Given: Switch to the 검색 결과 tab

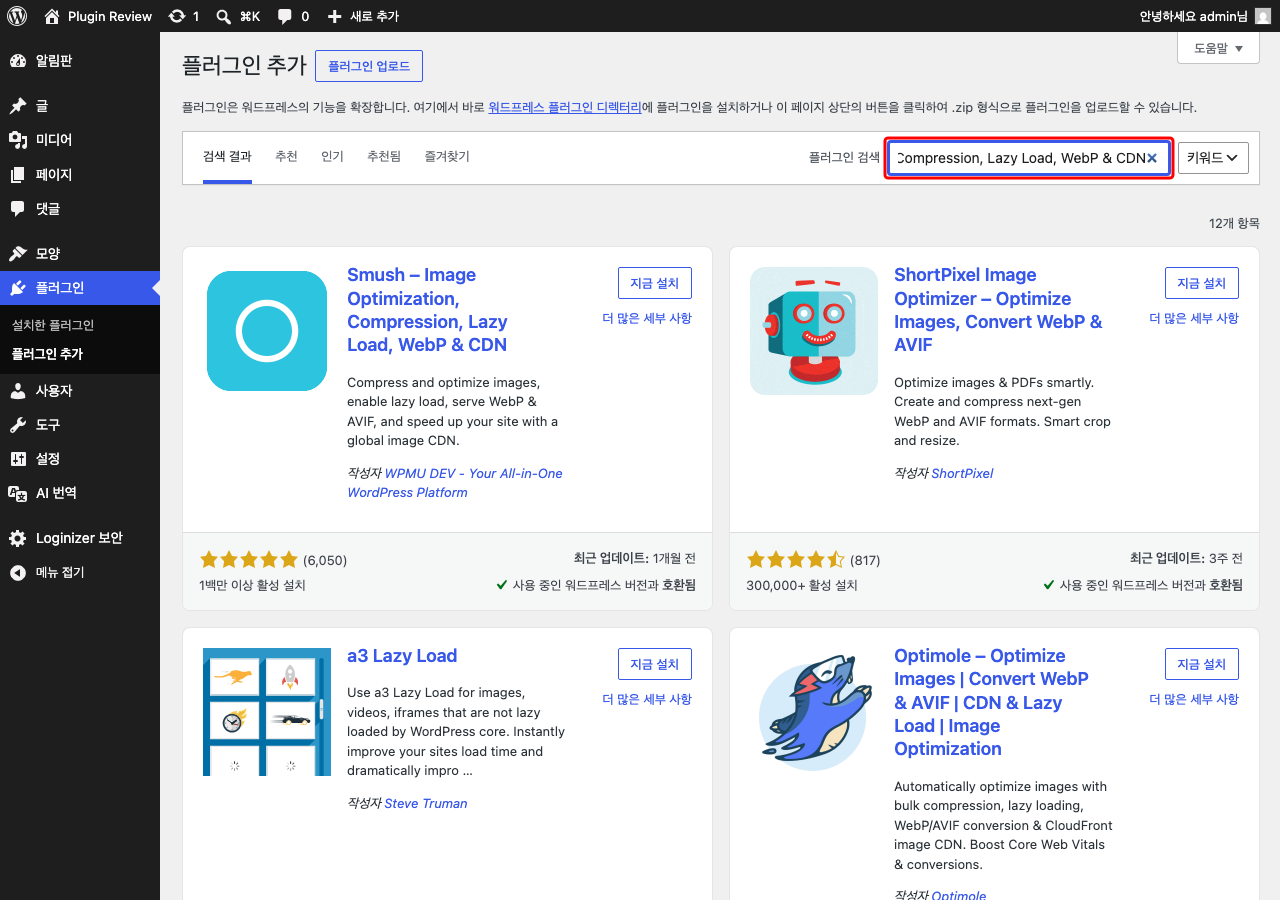Looking at the screenshot, I should point(227,157).
